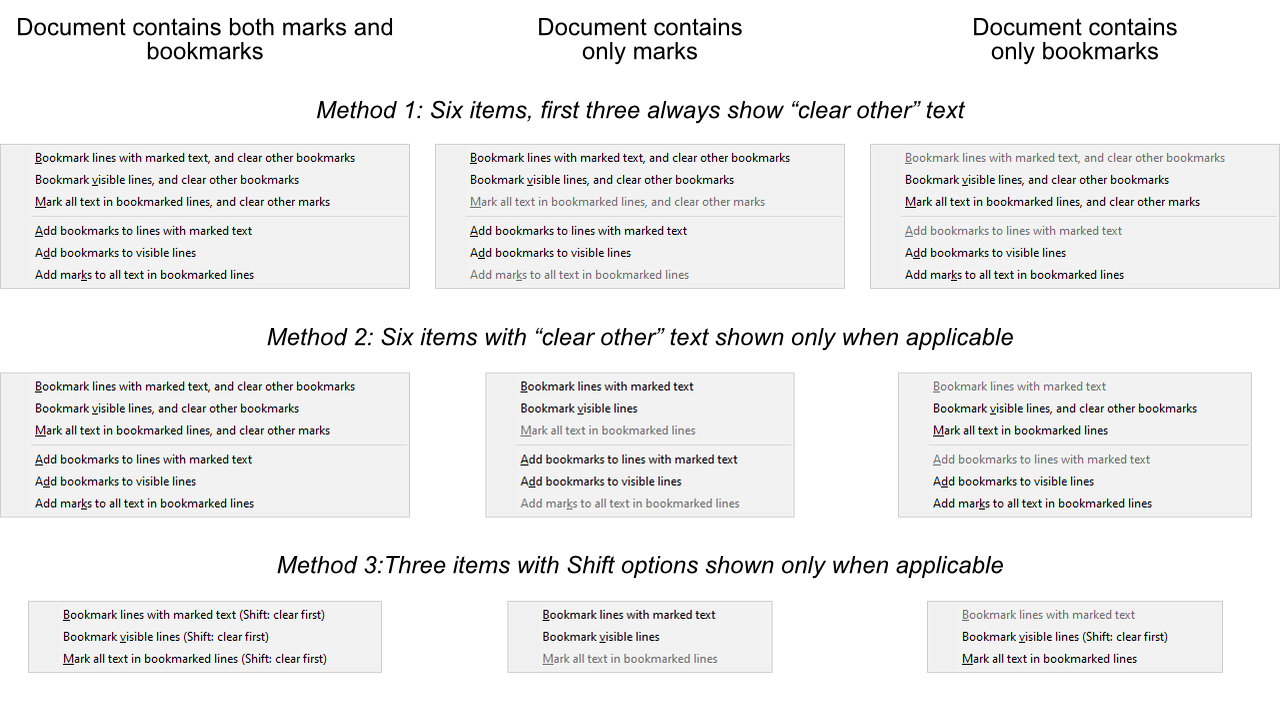Method 2 bookmarks-only menu: Add marks to all text

(x=1075, y=503)
